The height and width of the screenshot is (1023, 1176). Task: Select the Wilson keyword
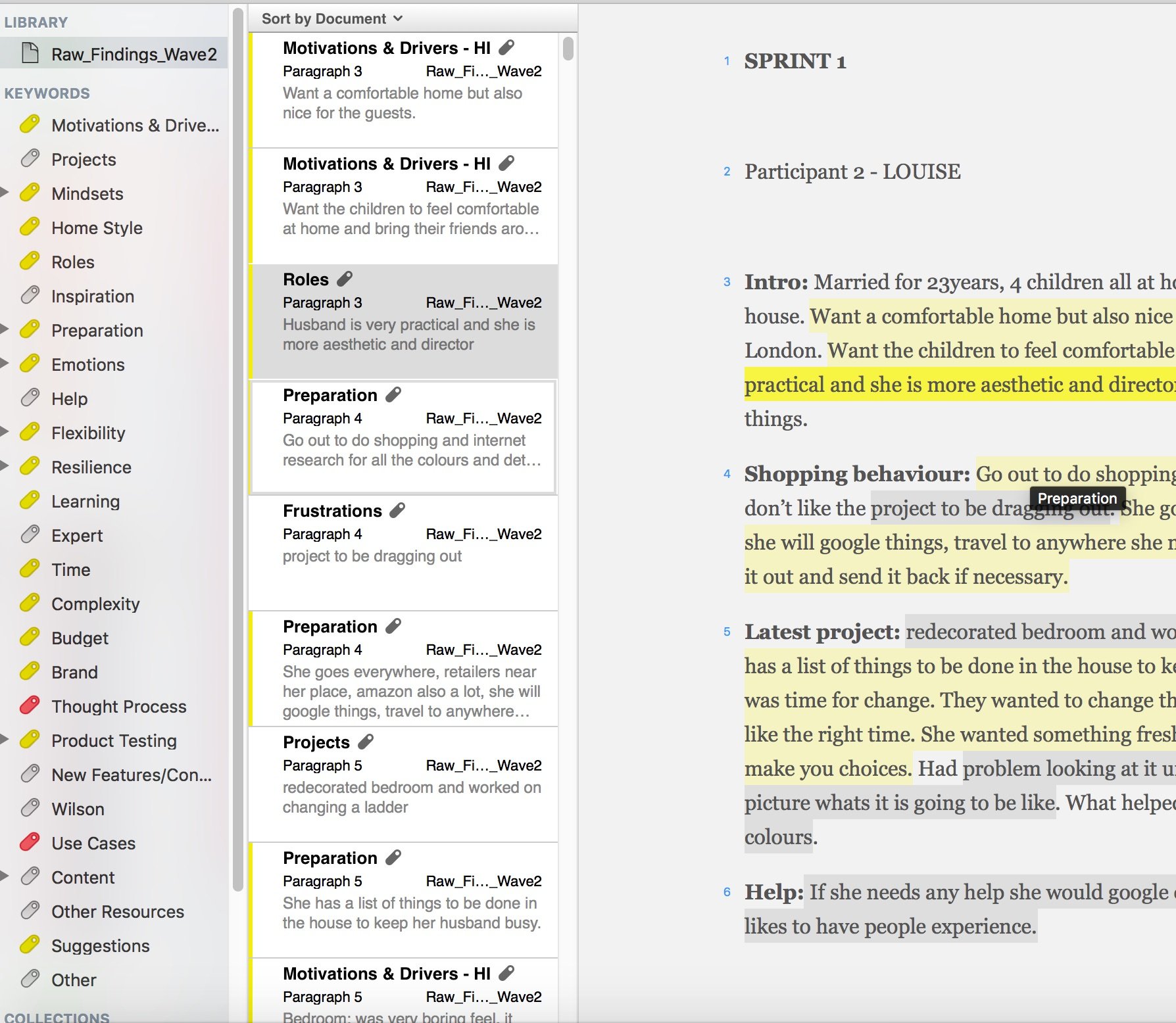(x=114, y=809)
